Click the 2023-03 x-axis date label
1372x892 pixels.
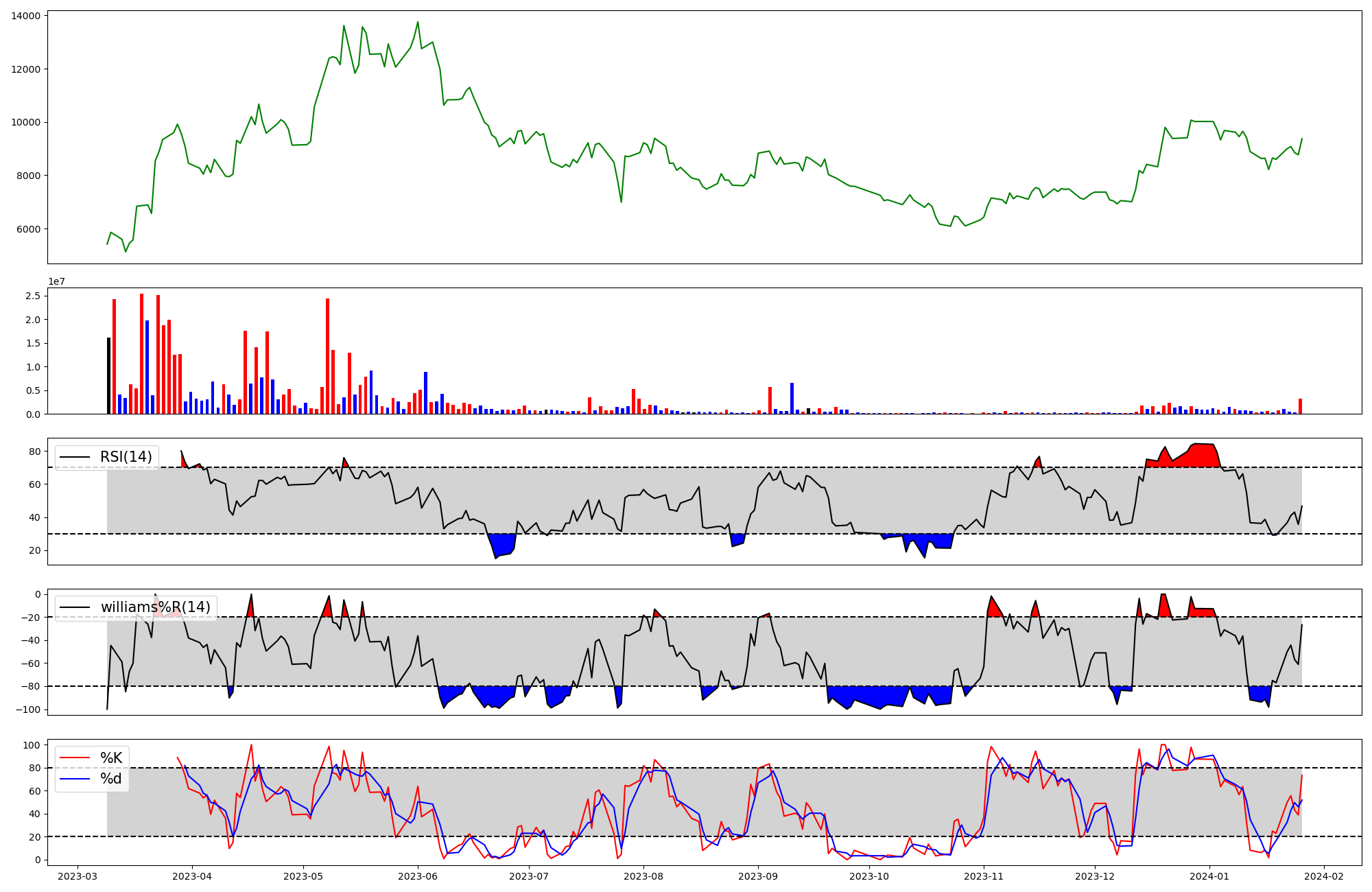pos(77,876)
